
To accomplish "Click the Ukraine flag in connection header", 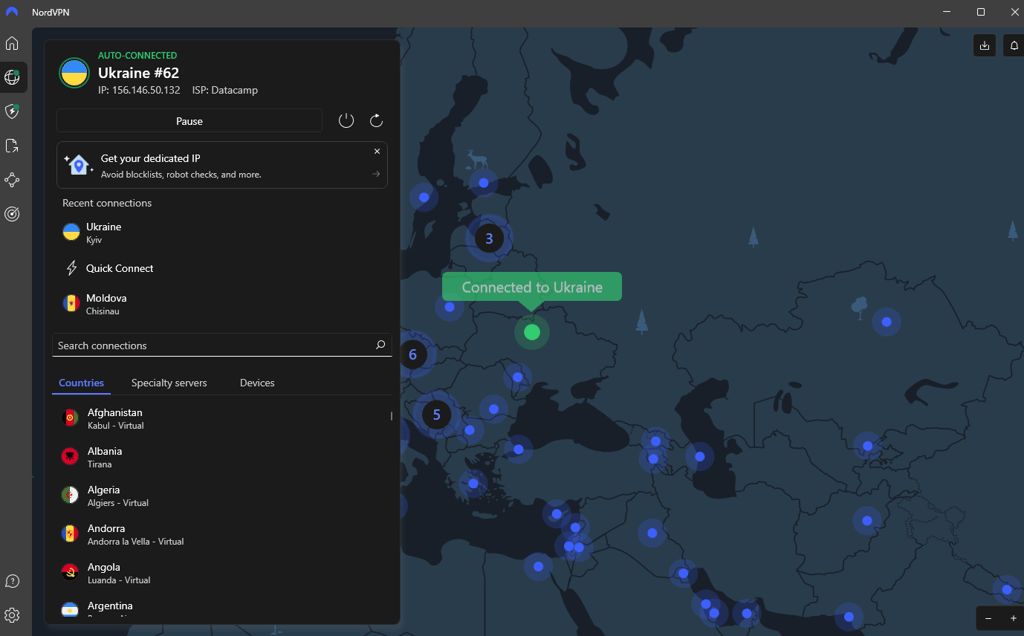I will (x=74, y=72).
